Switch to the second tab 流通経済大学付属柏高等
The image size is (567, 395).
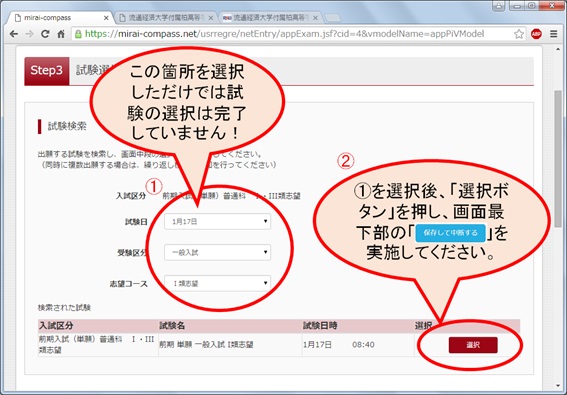[x=166, y=18]
